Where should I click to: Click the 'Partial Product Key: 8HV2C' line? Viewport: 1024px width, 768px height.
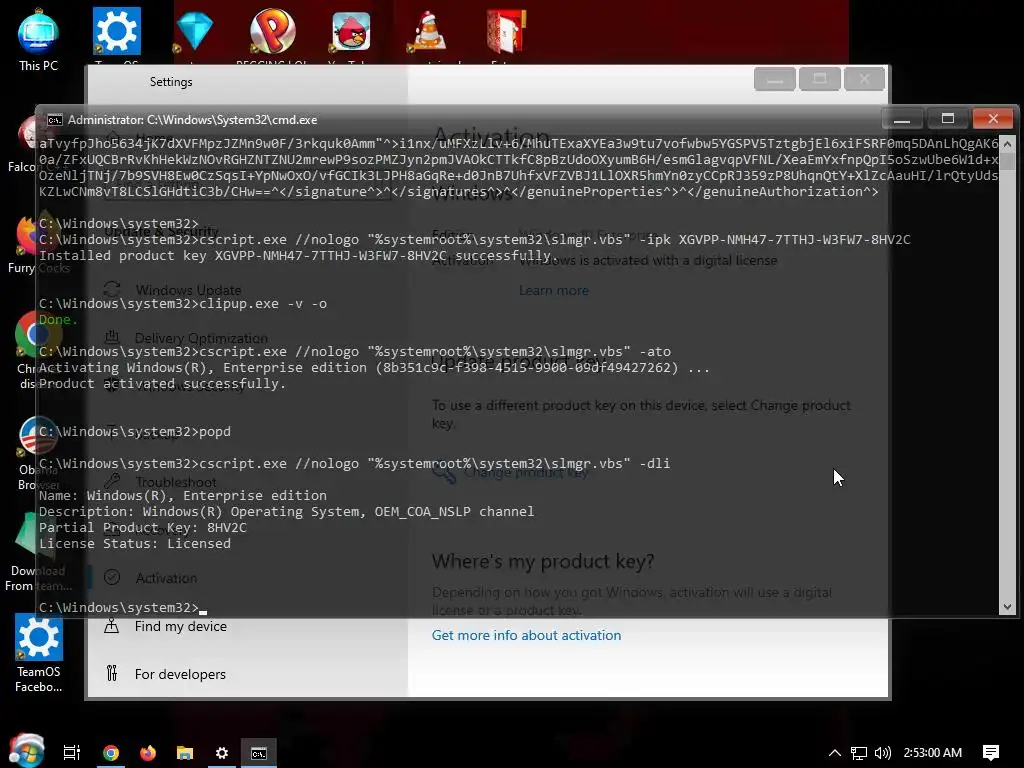pos(142,528)
